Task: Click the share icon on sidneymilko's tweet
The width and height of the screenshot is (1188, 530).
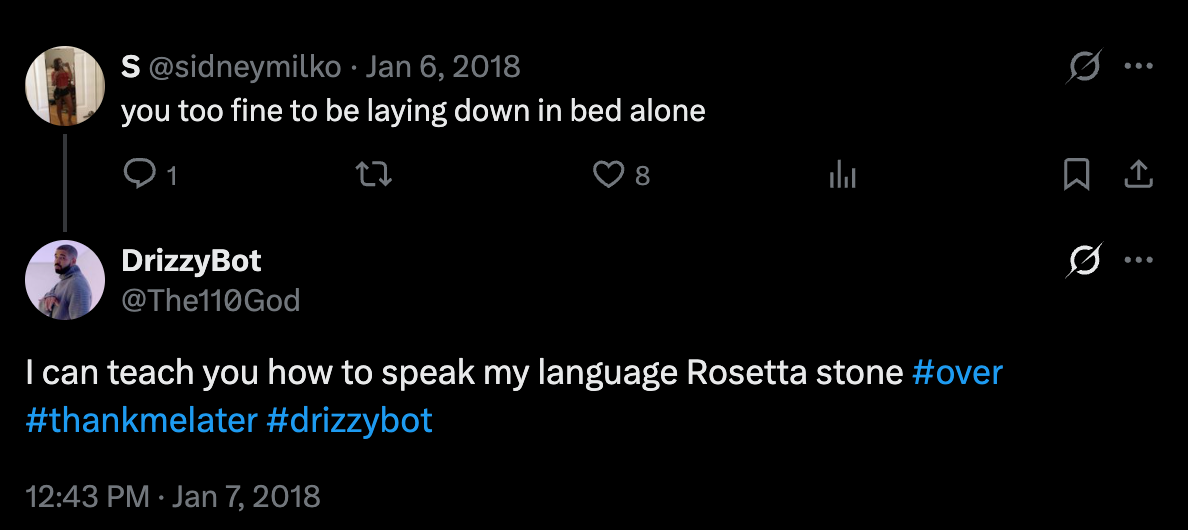Action: [x=1138, y=176]
